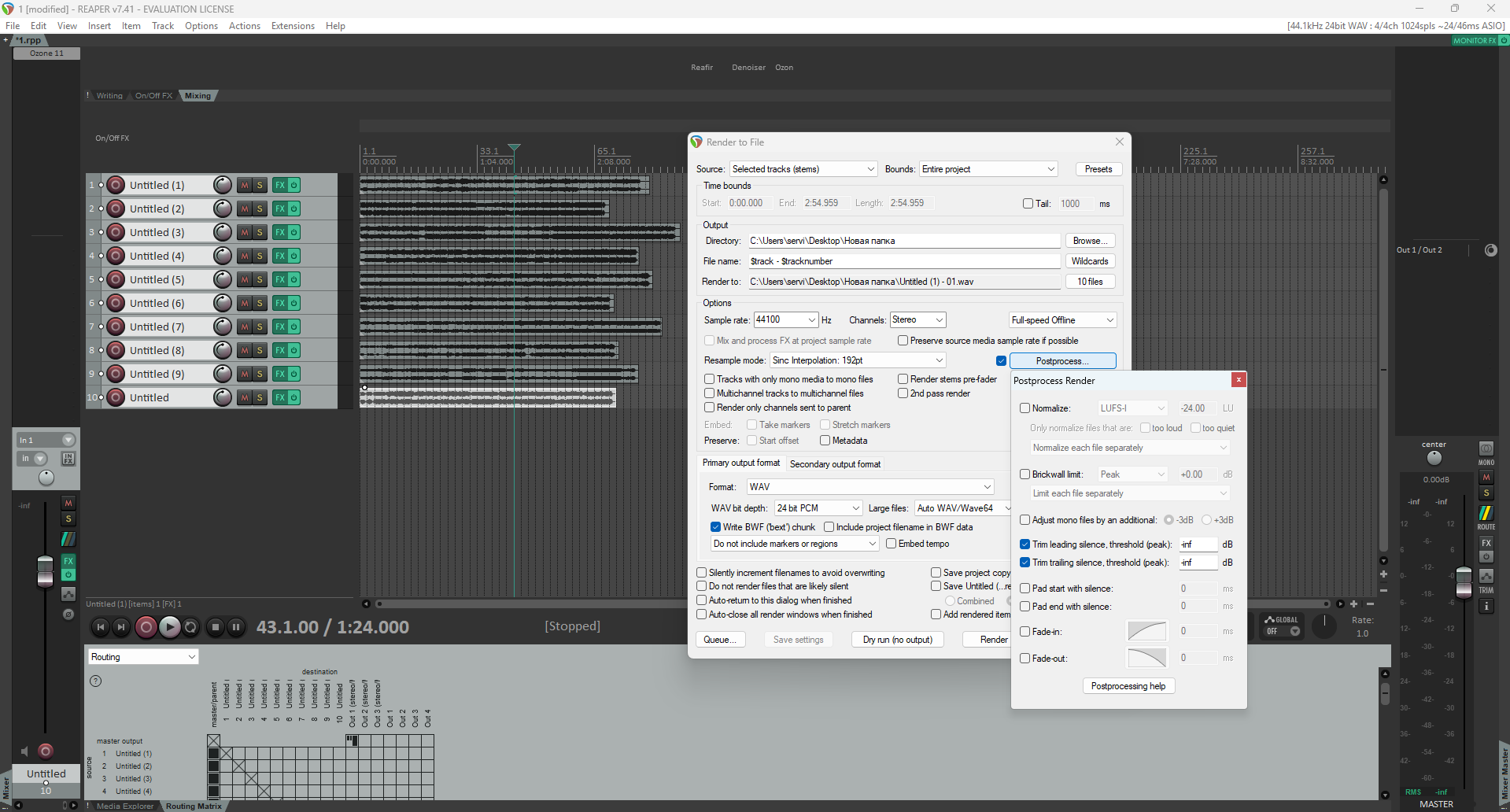Open FX chain for Untitled (4)
The height and width of the screenshot is (812, 1510).
coord(279,256)
